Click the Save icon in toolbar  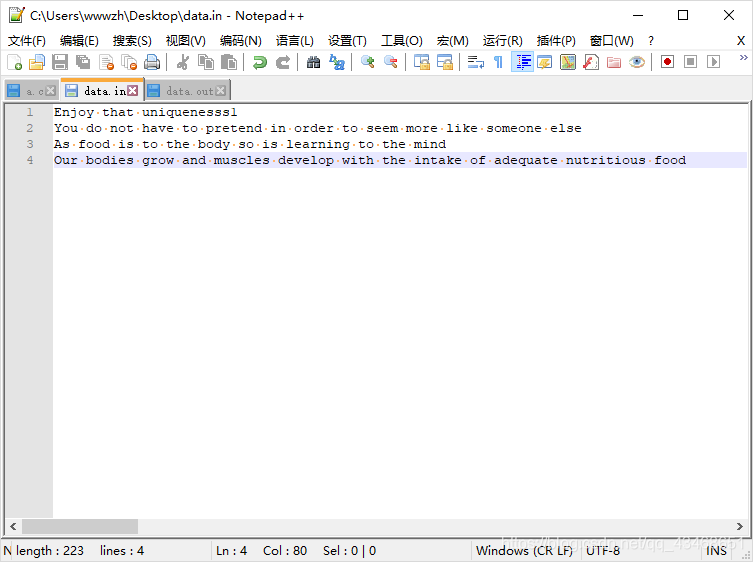coord(60,62)
